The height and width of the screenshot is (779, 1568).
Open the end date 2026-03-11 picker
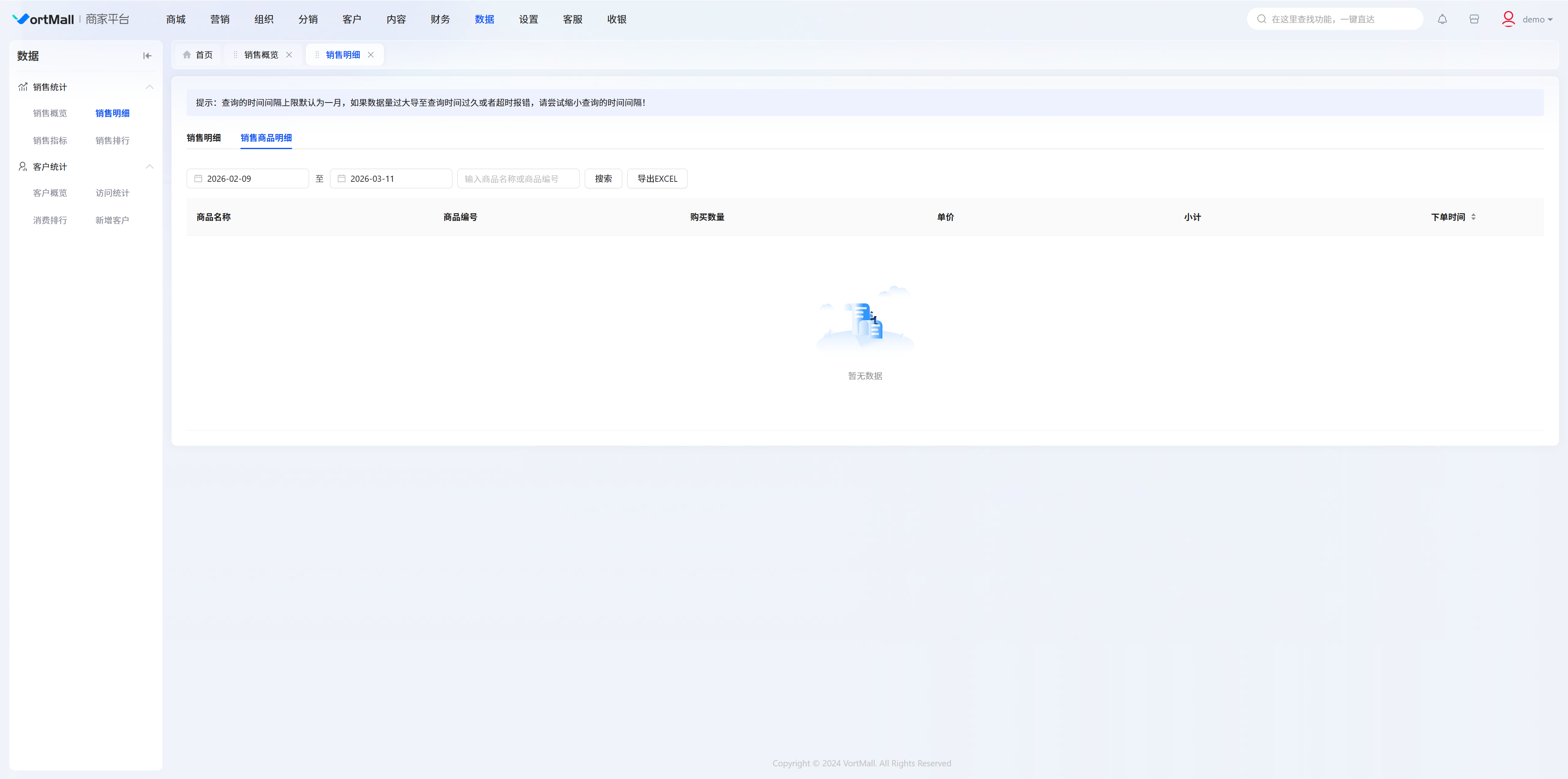(391, 179)
